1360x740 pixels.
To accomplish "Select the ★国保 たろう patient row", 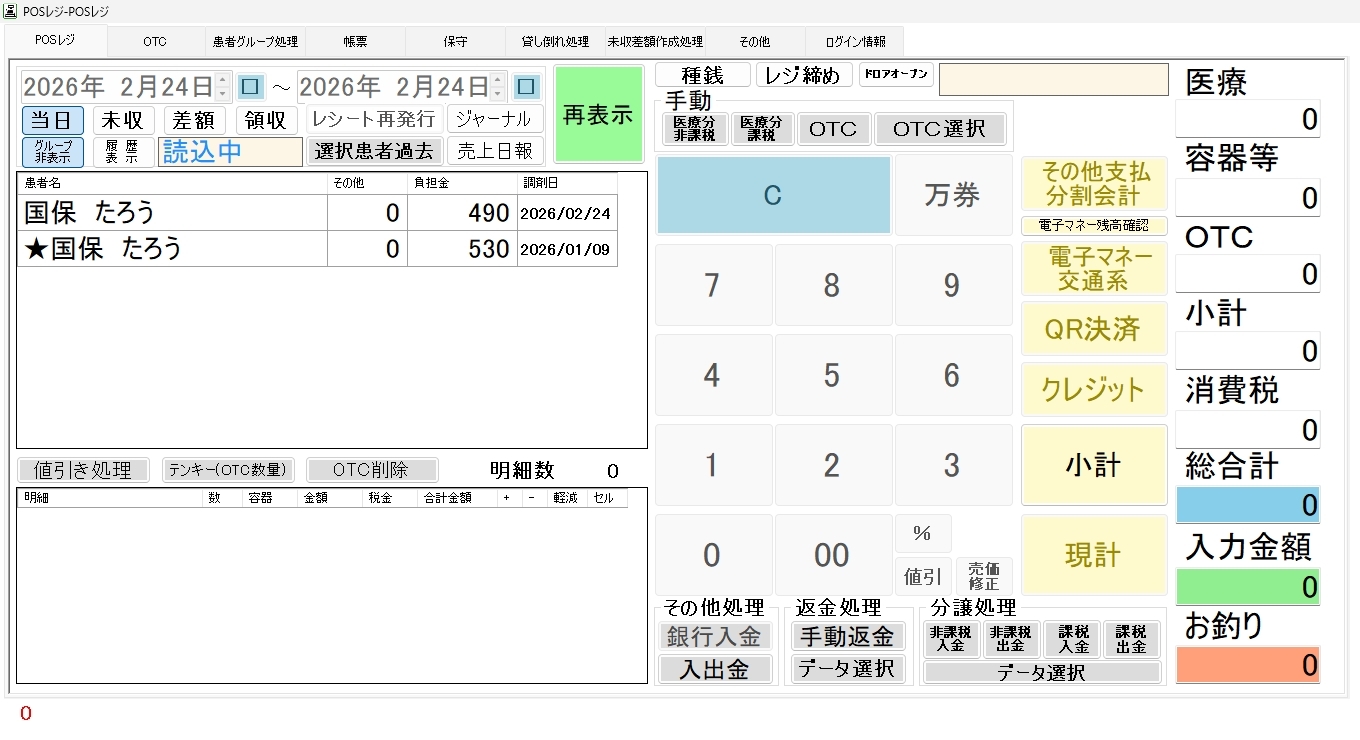I will click(170, 249).
